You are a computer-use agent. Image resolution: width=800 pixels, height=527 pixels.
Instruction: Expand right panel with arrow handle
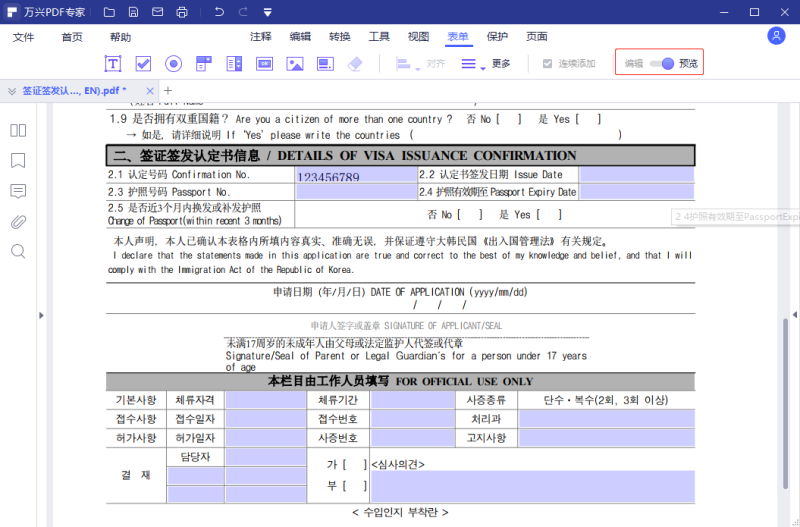pyautogui.click(x=795, y=315)
